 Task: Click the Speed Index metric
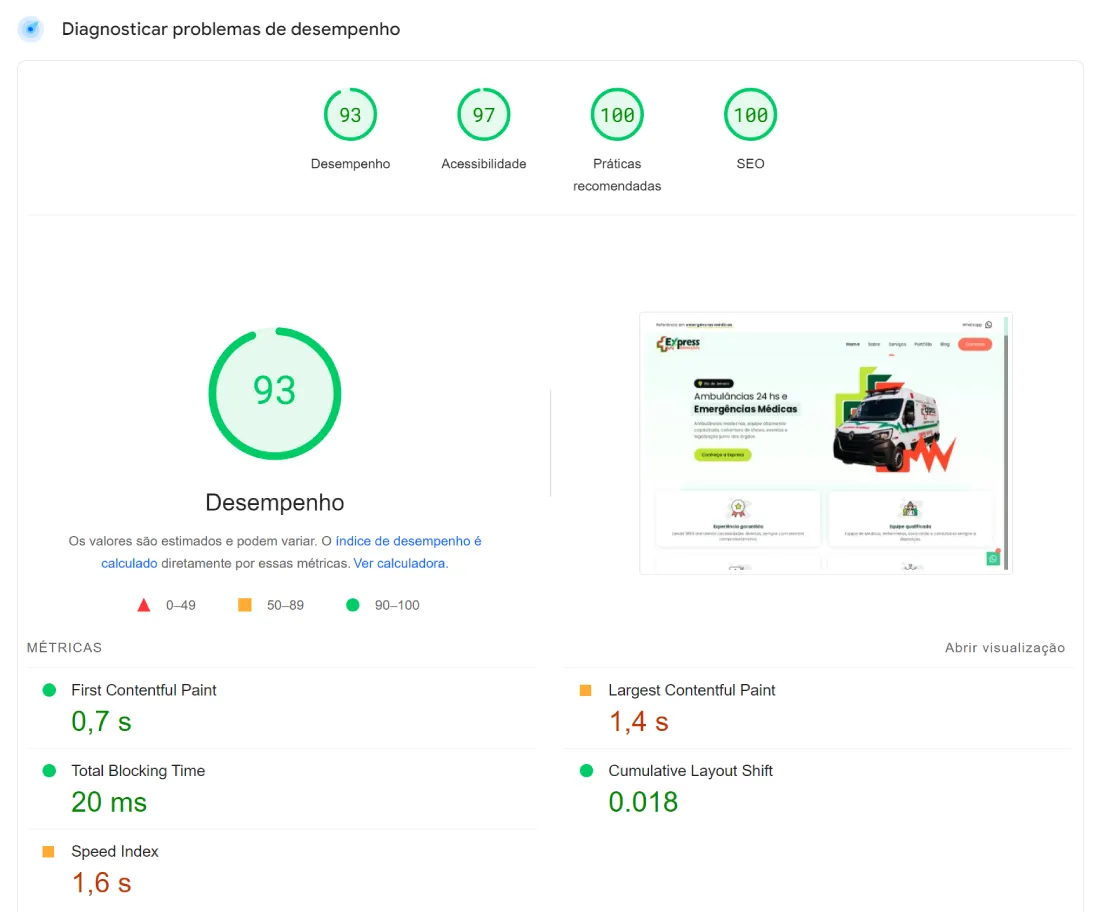pyautogui.click(x=115, y=852)
